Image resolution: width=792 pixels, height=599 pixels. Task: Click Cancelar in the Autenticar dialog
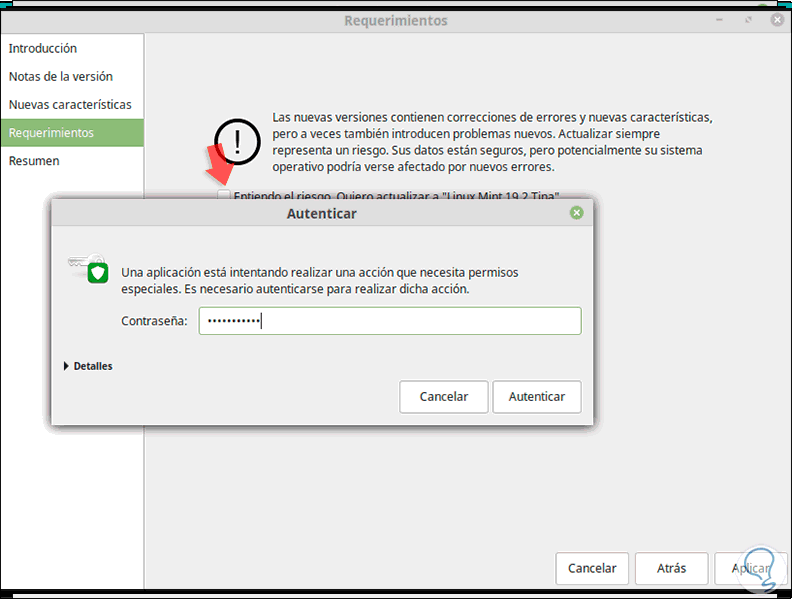[x=443, y=396]
